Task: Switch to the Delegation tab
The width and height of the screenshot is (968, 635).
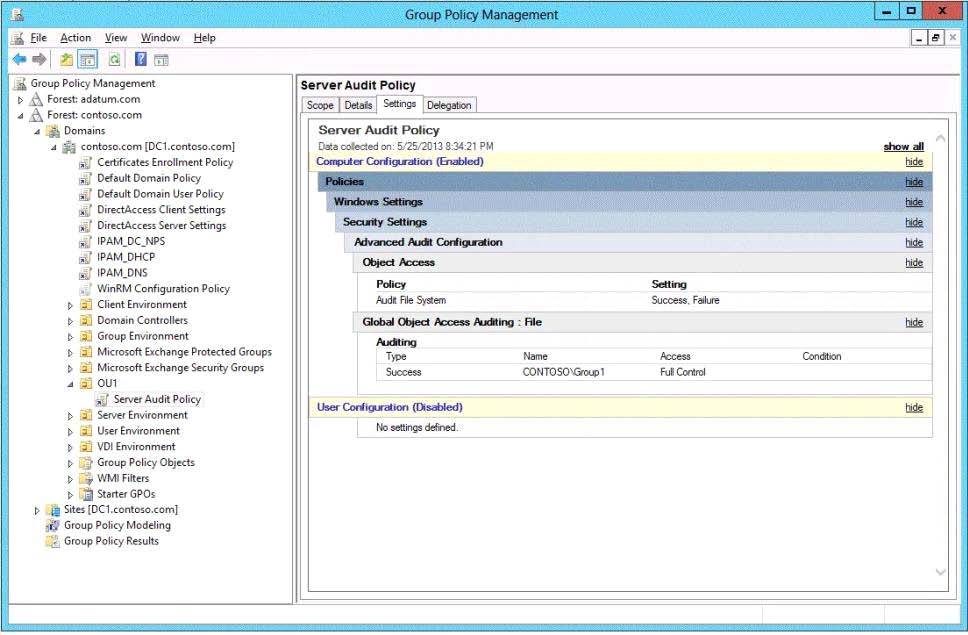Action: [449, 105]
